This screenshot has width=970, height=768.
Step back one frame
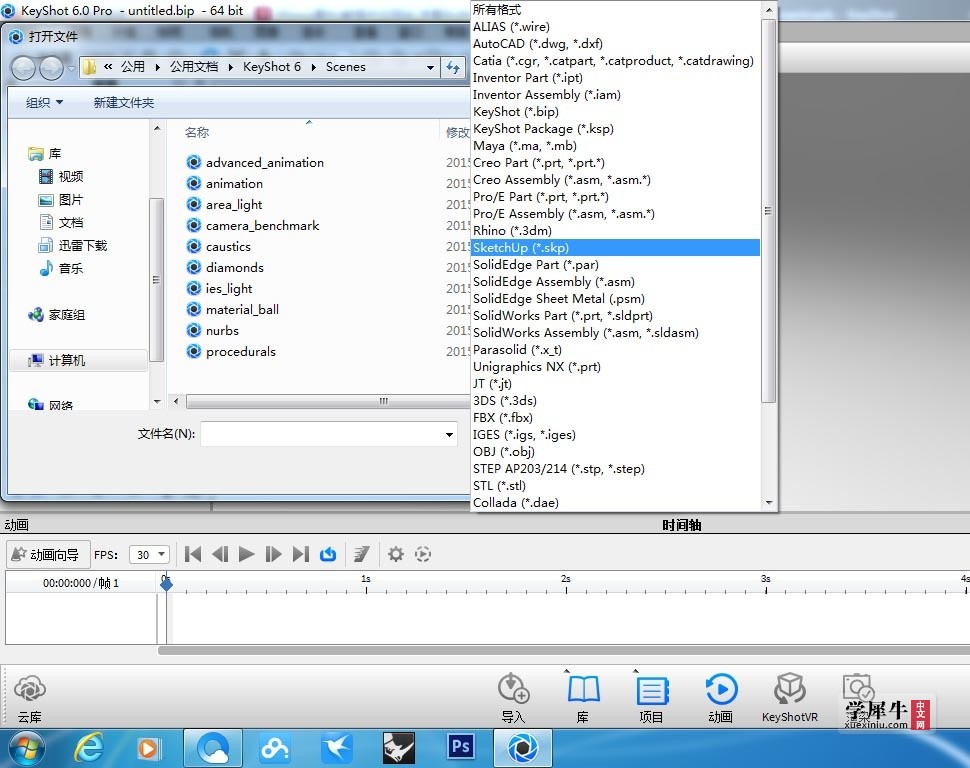pyautogui.click(x=220, y=554)
